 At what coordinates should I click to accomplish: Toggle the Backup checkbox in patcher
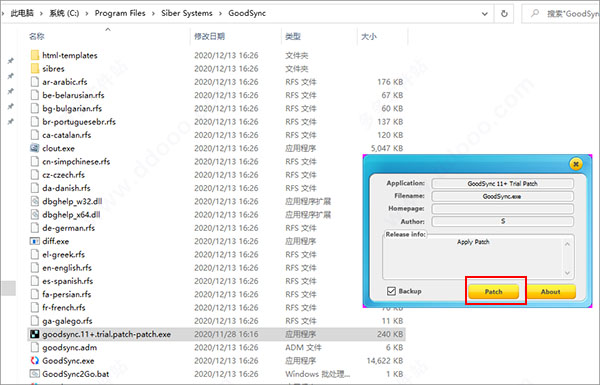391,291
